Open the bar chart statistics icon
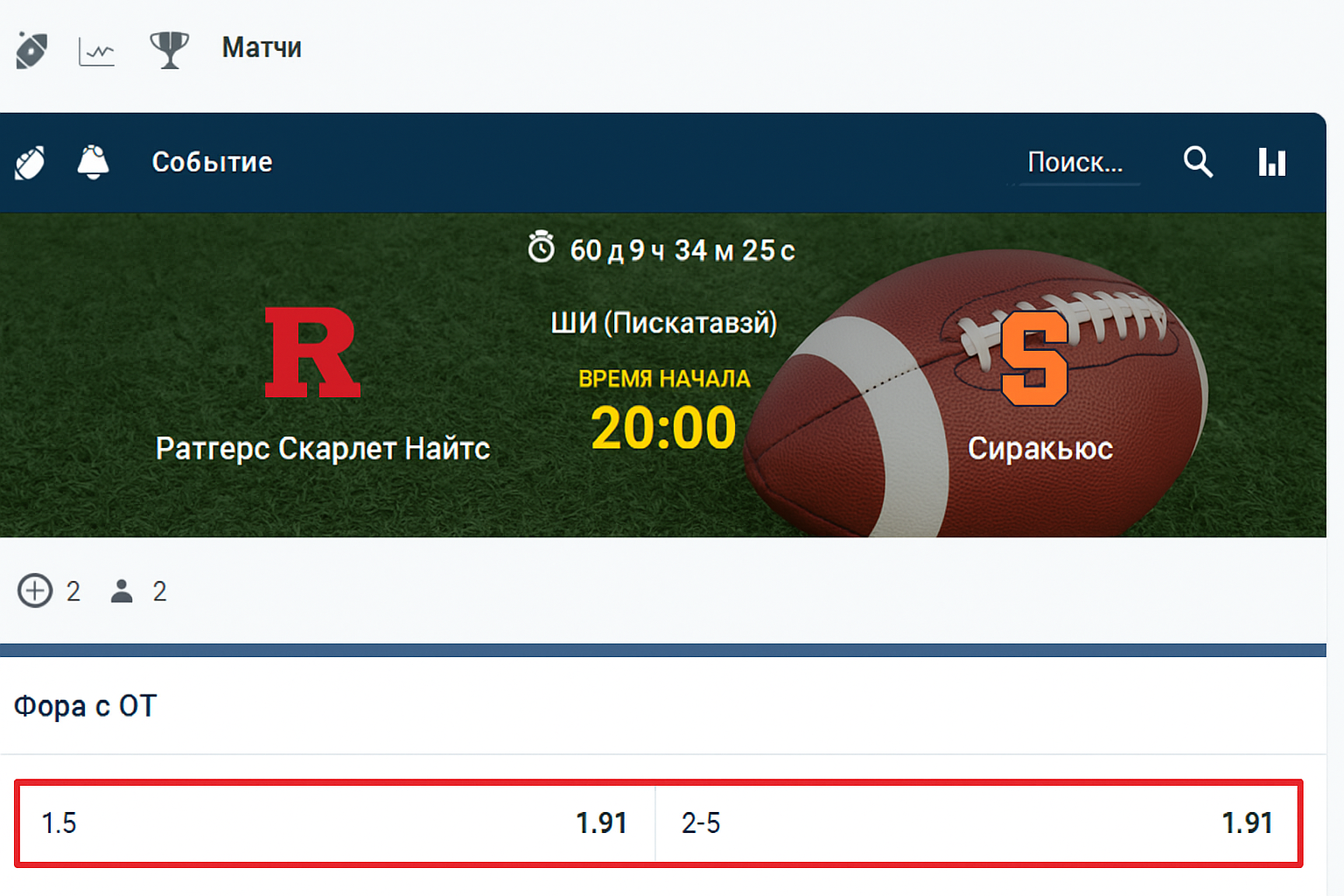The height and width of the screenshot is (896, 1344). (x=1271, y=163)
